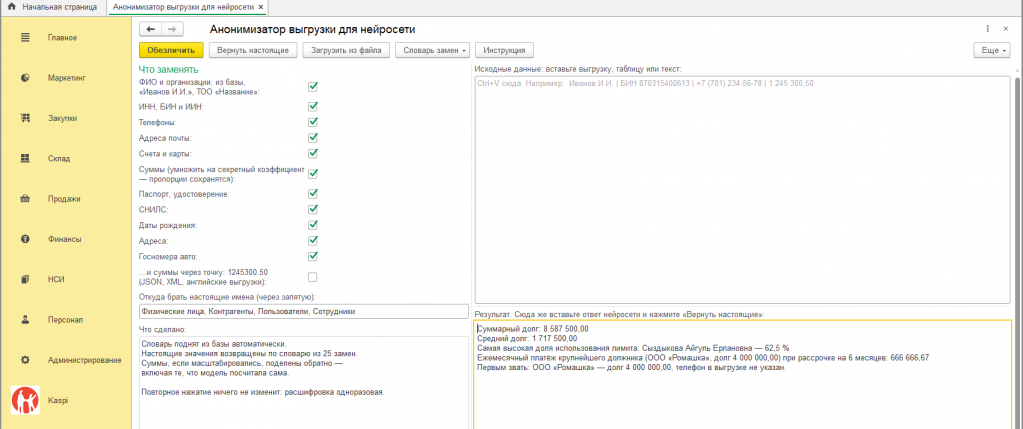Close the Анонимизатор form with X

[1007, 29]
